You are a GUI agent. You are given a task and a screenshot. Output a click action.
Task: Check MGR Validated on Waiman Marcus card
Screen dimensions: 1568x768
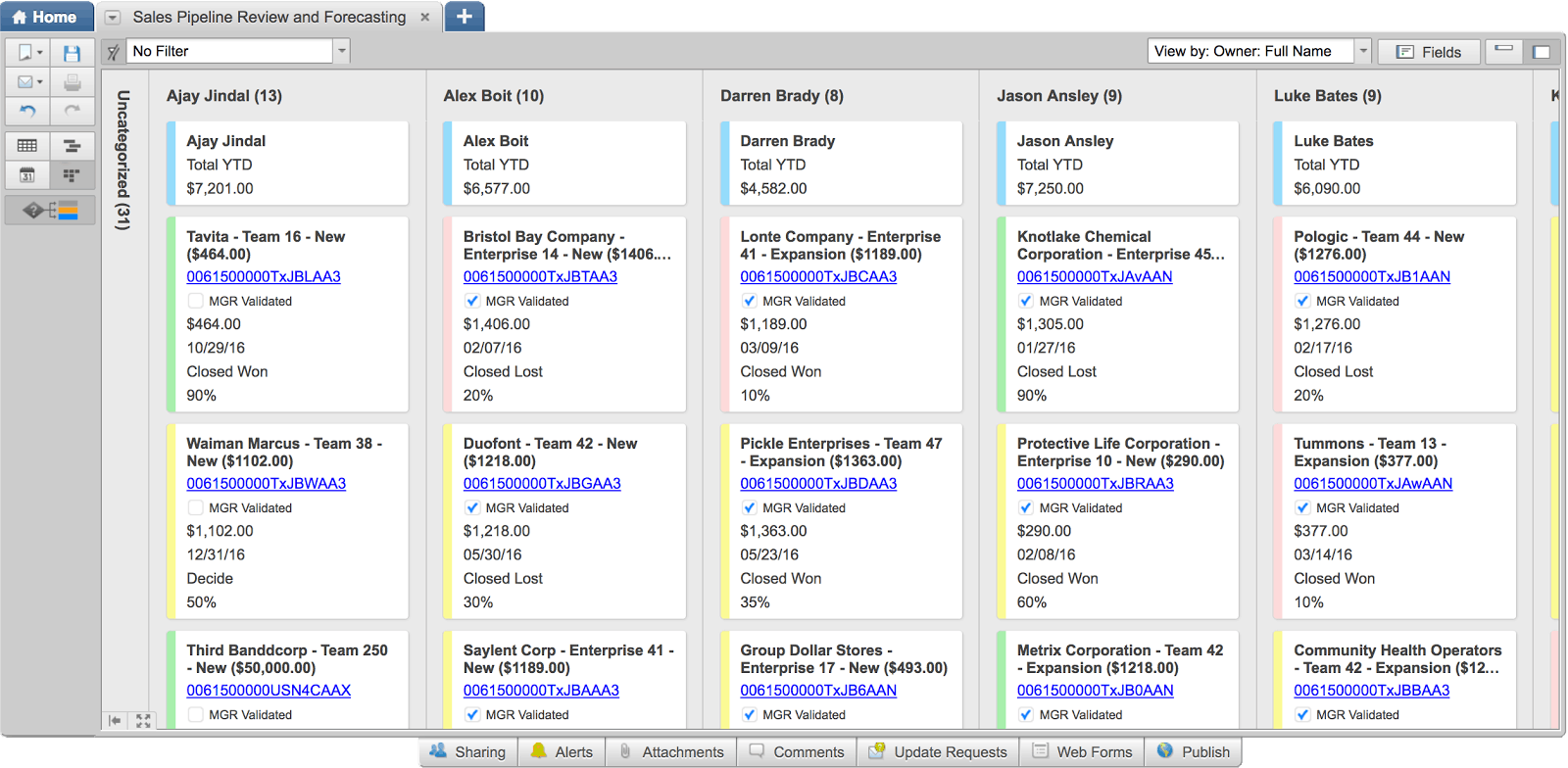[195, 507]
